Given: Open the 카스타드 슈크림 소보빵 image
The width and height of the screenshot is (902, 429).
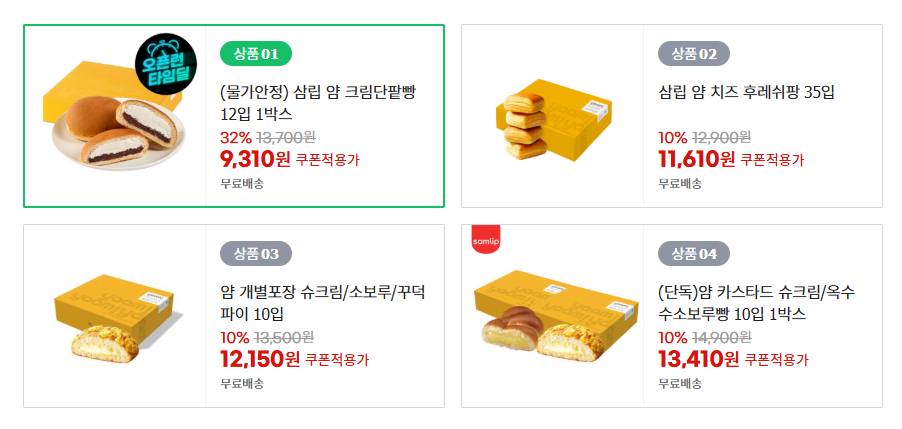Looking at the screenshot, I should click(x=554, y=316).
